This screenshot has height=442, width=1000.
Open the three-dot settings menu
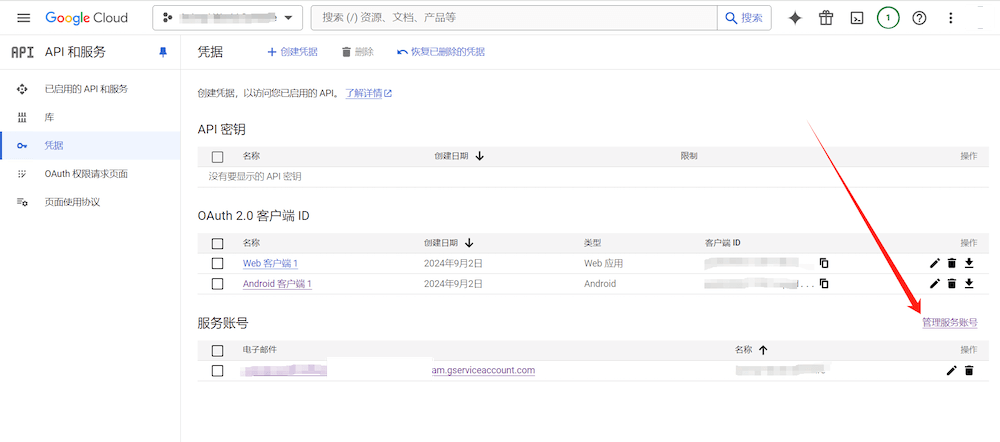coord(950,18)
